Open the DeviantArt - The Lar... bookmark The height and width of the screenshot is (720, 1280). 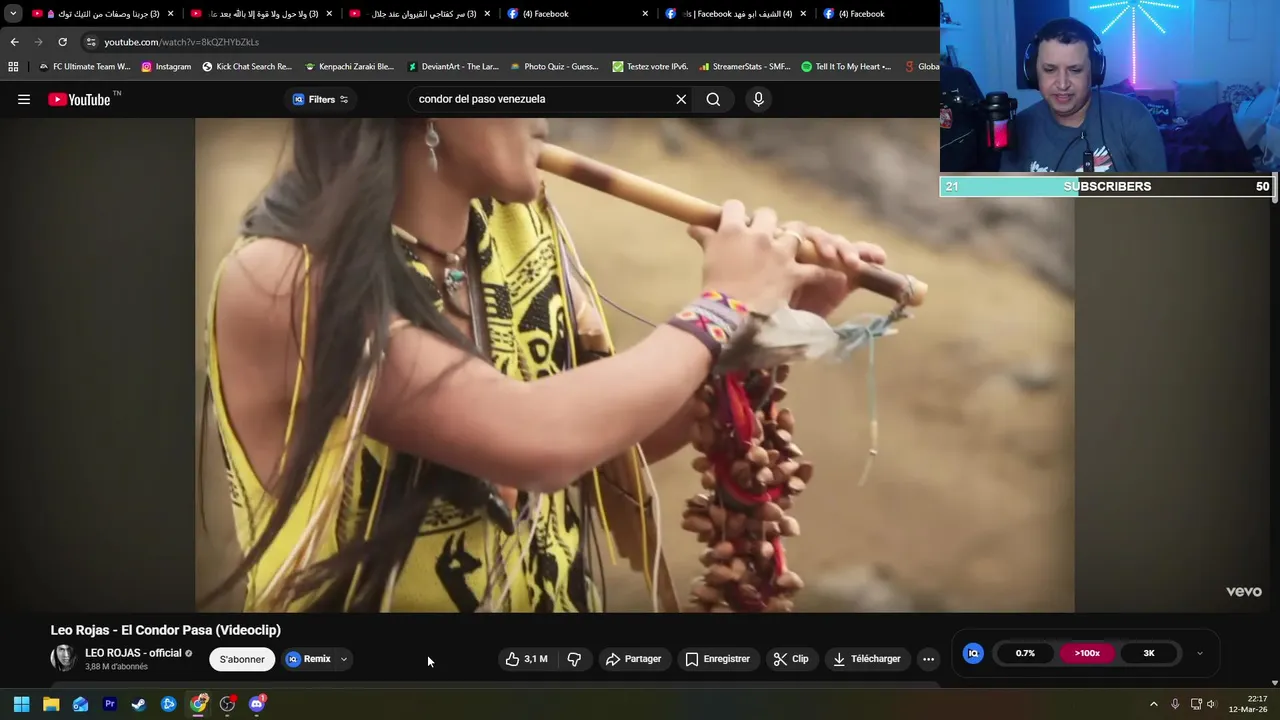[x=453, y=67]
